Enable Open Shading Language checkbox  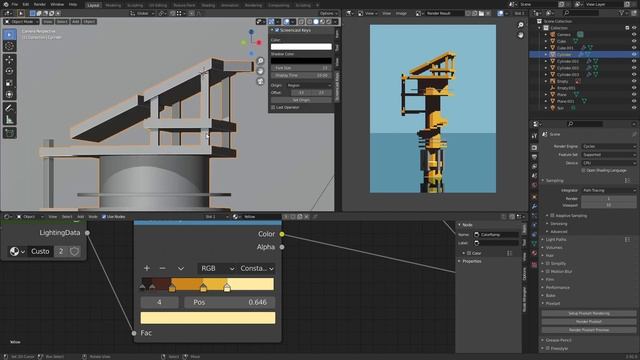click(x=583, y=171)
